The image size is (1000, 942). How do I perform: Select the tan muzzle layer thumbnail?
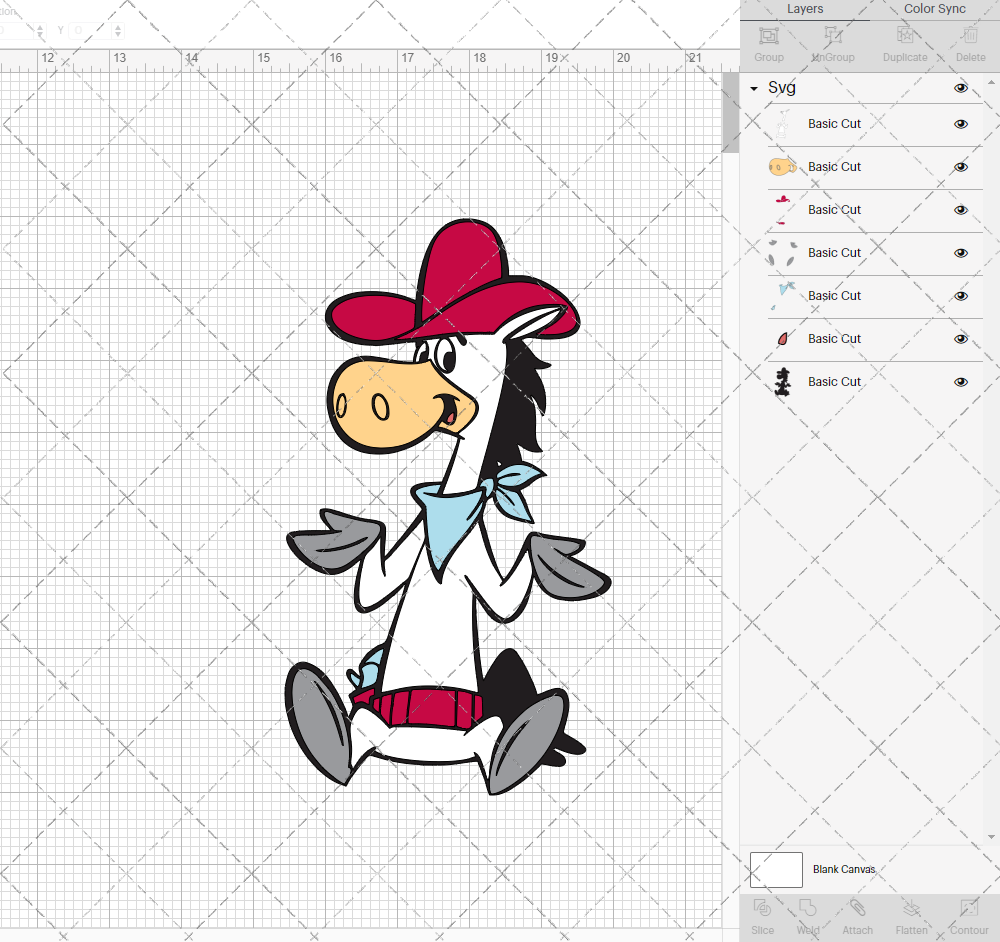pyautogui.click(x=783, y=167)
